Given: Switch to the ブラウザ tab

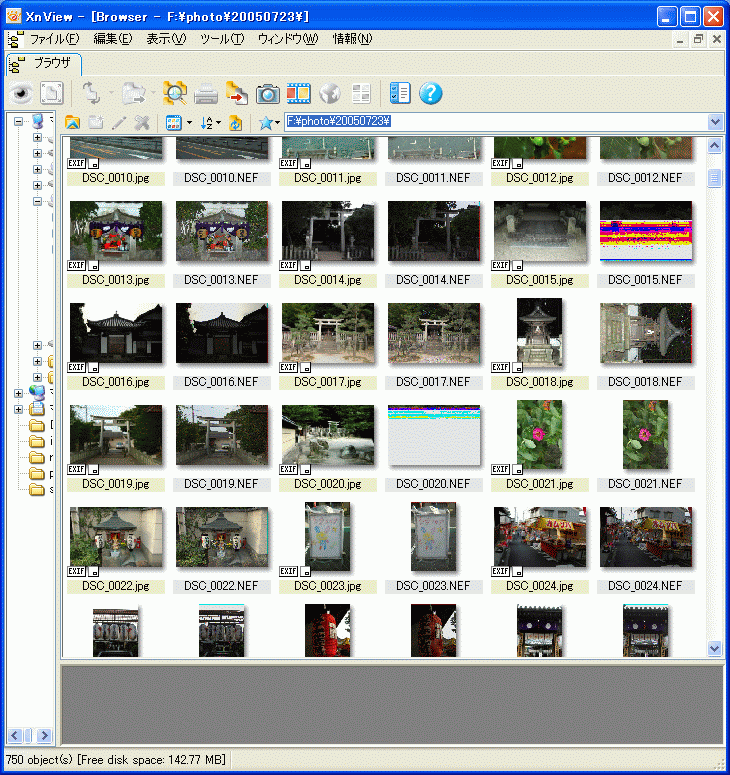Looking at the screenshot, I should pos(45,63).
